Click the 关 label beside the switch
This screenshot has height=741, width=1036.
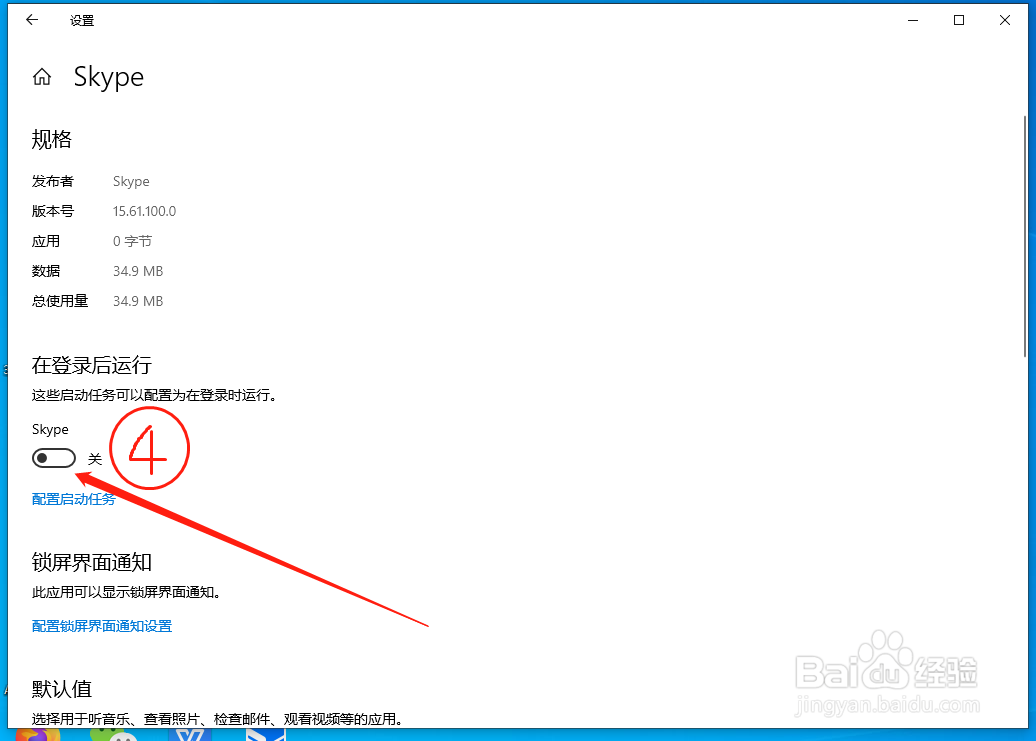[95, 459]
